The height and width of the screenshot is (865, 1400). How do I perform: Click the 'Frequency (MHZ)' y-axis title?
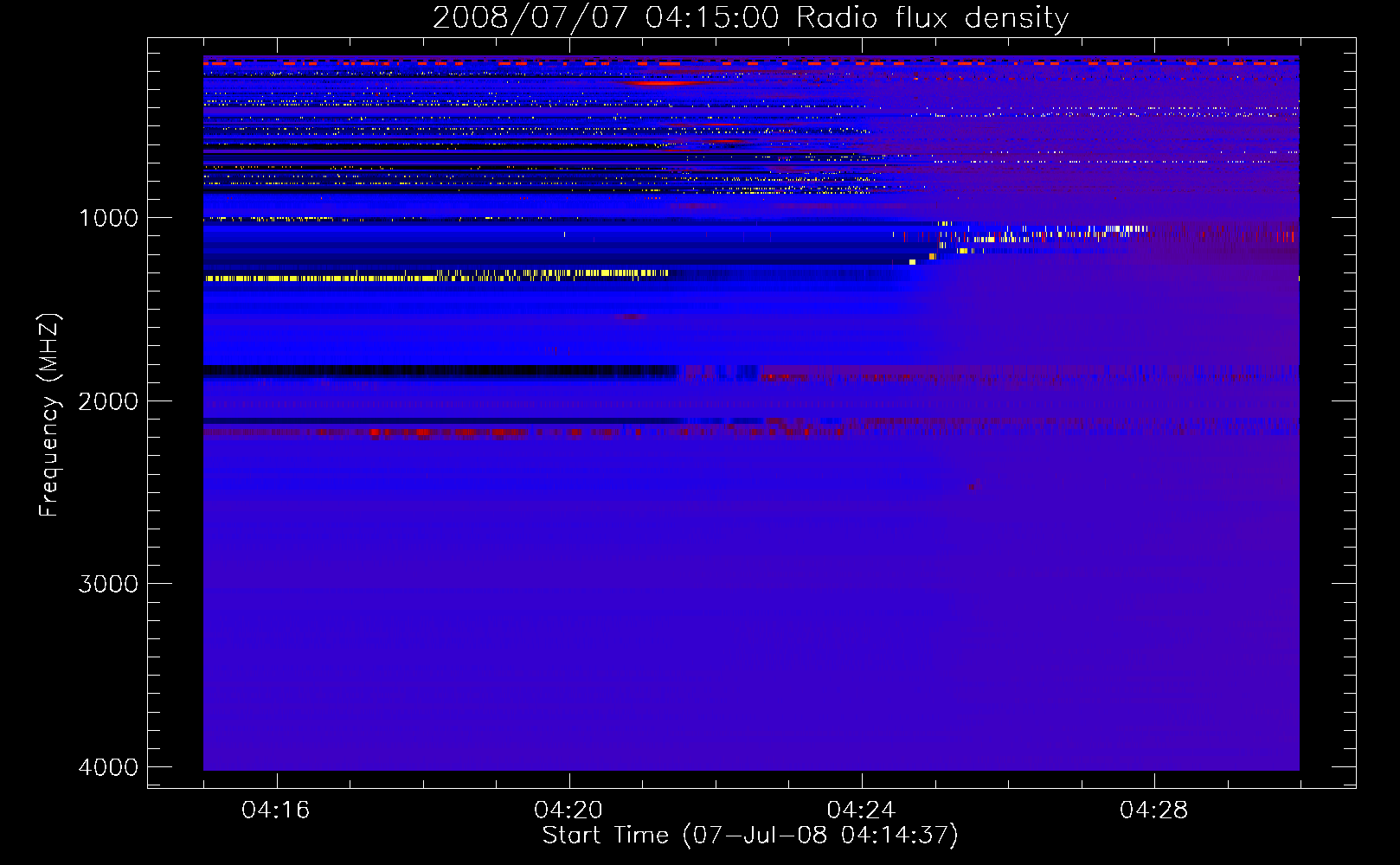49,415
